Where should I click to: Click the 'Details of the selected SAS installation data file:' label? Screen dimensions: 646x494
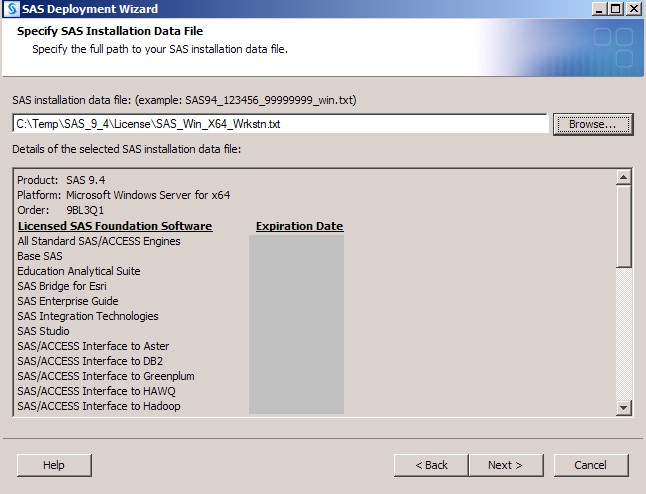tap(126, 149)
